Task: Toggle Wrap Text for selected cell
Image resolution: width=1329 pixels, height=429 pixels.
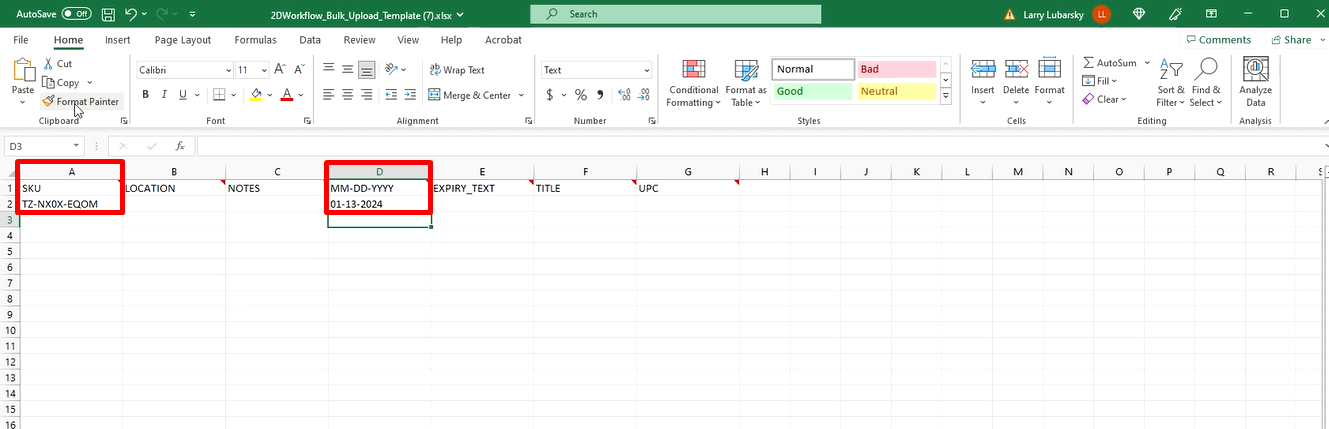Action: pyautogui.click(x=456, y=70)
